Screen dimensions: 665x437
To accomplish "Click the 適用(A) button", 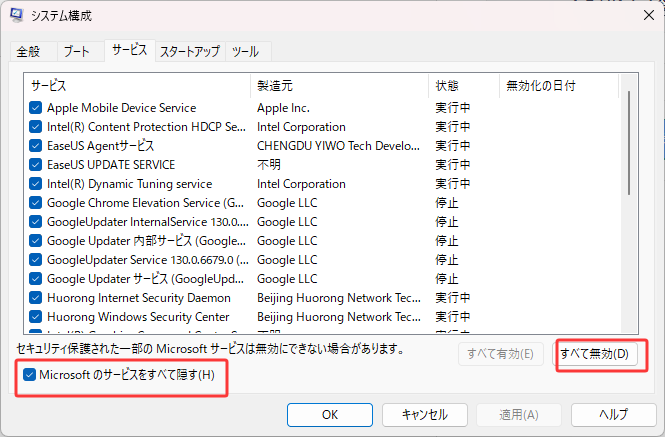I will pos(519,415).
